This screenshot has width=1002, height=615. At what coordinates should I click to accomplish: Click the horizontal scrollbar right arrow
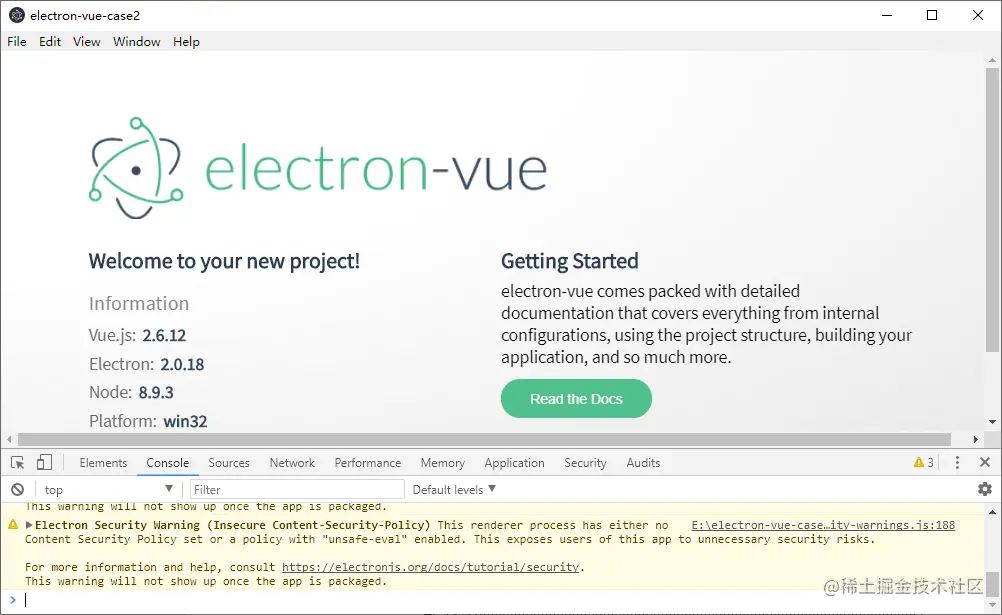[x=975, y=439]
